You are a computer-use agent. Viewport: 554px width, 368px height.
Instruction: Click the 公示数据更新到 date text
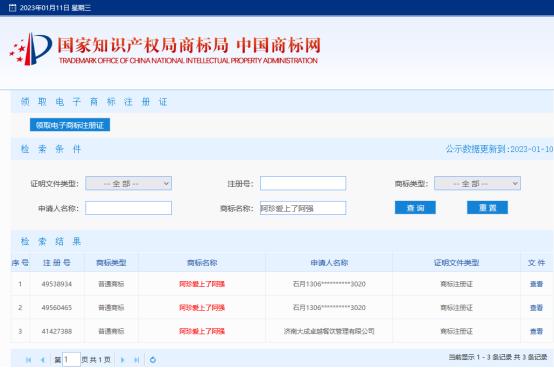(499, 149)
